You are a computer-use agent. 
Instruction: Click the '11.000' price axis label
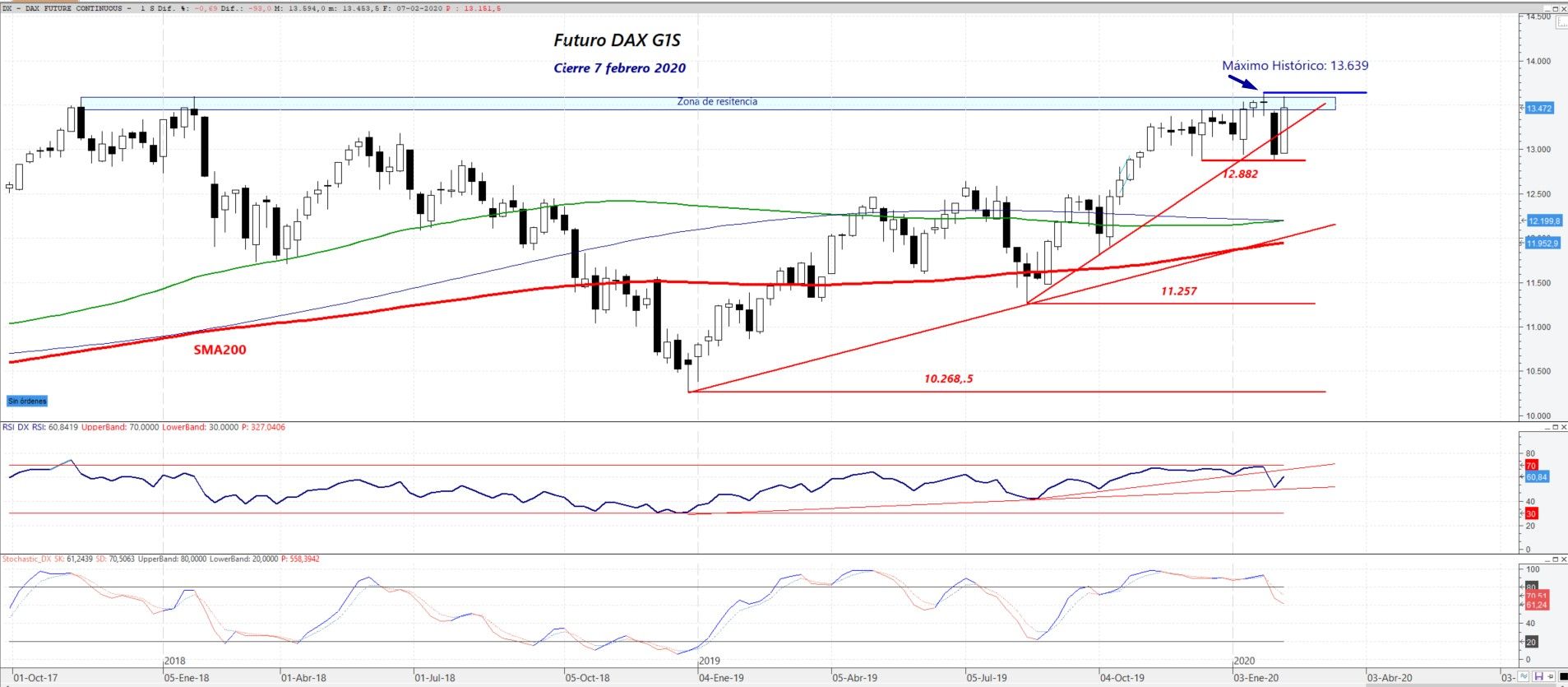1538,327
